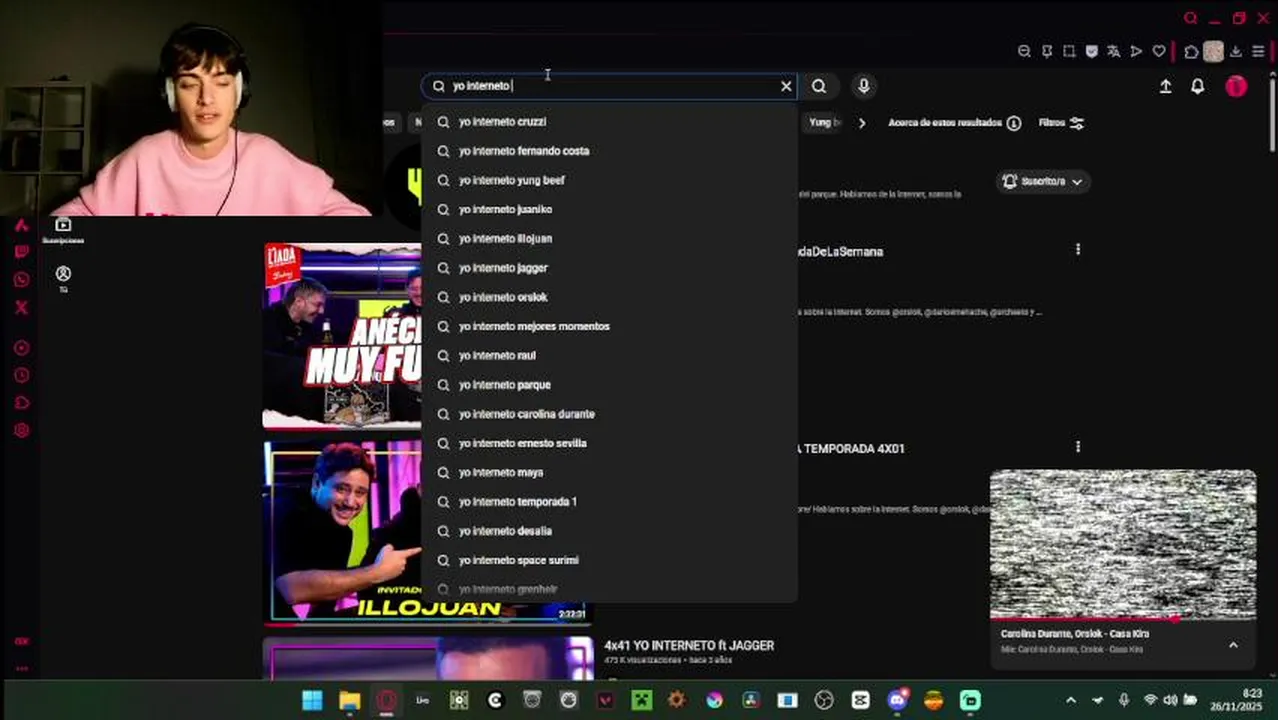The width and height of the screenshot is (1278, 720).
Task: Open the Suscripciones item in YouTube sidebar
Action: click(x=63, y=231)
